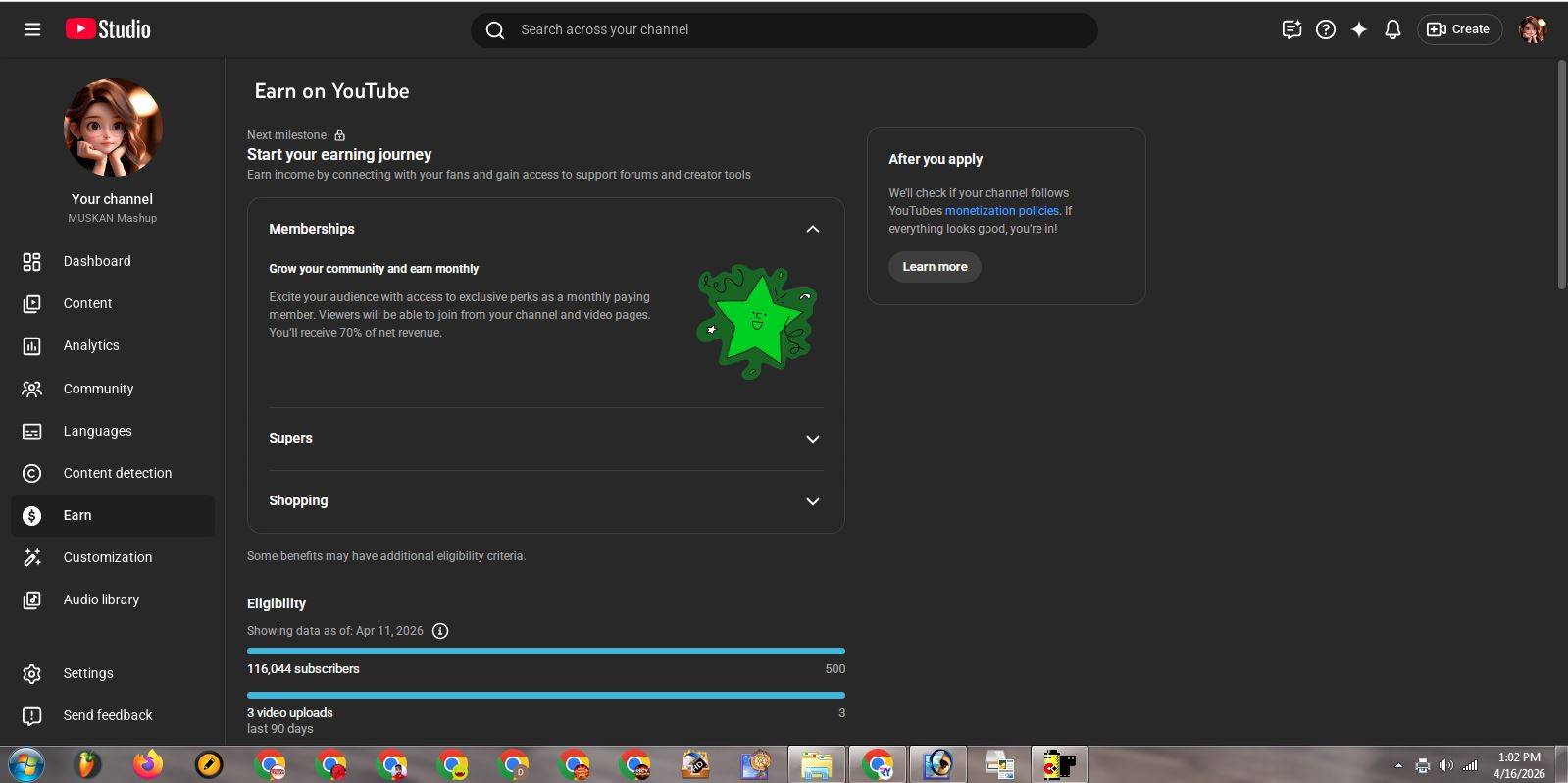Go to Dashboard in sidebar

click(97, 261)
